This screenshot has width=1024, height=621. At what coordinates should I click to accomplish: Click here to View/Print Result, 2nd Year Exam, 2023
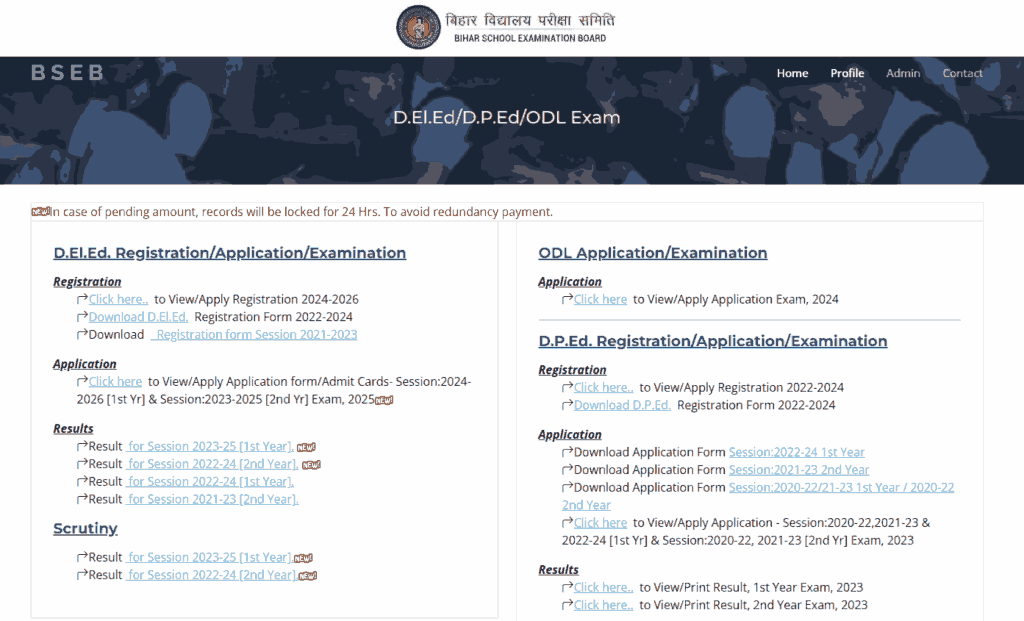tap(603, 605)
